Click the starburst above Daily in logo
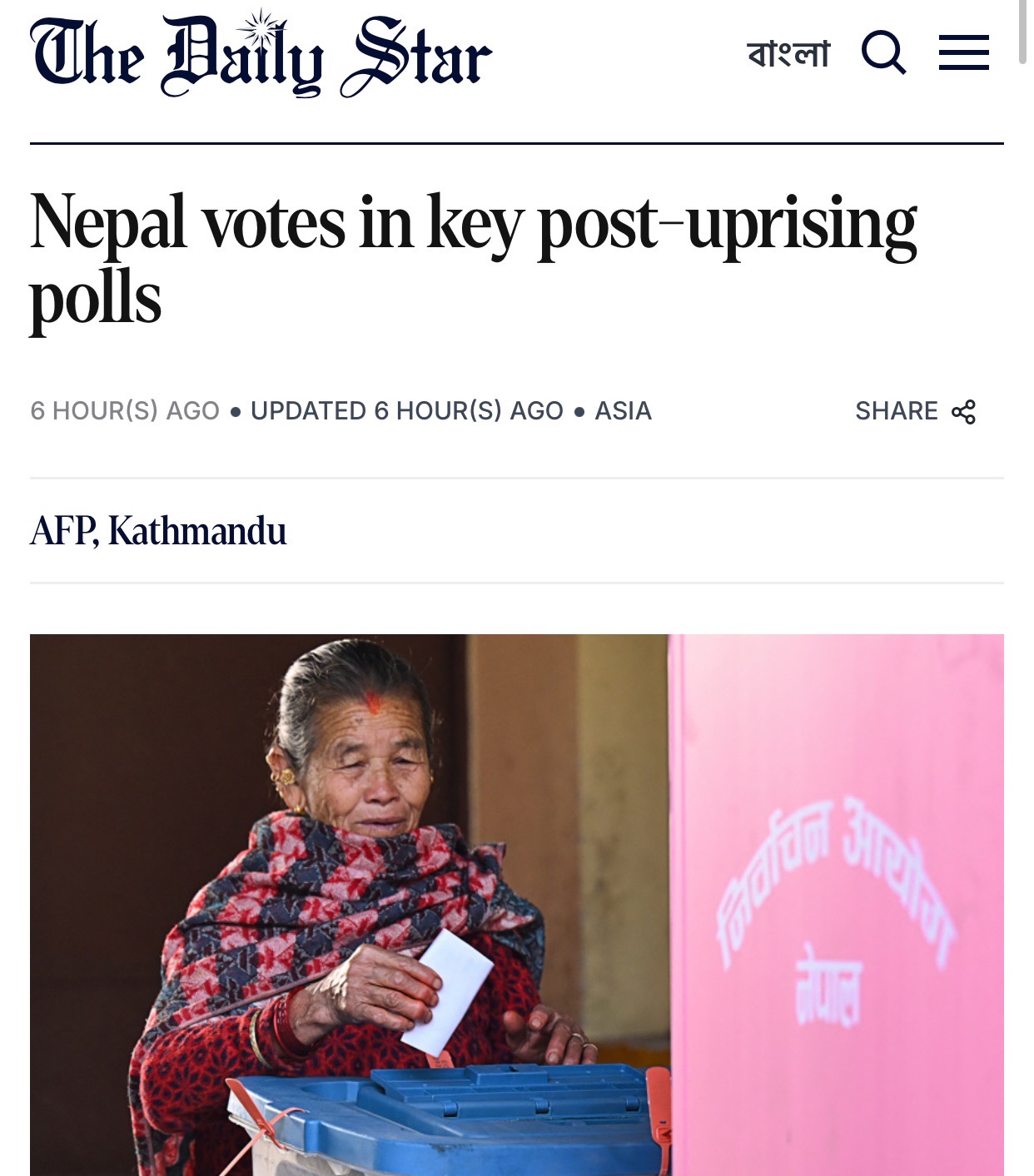This screenshot has width=1034, height=1176. pyautogui.click(x=262, y=27)
